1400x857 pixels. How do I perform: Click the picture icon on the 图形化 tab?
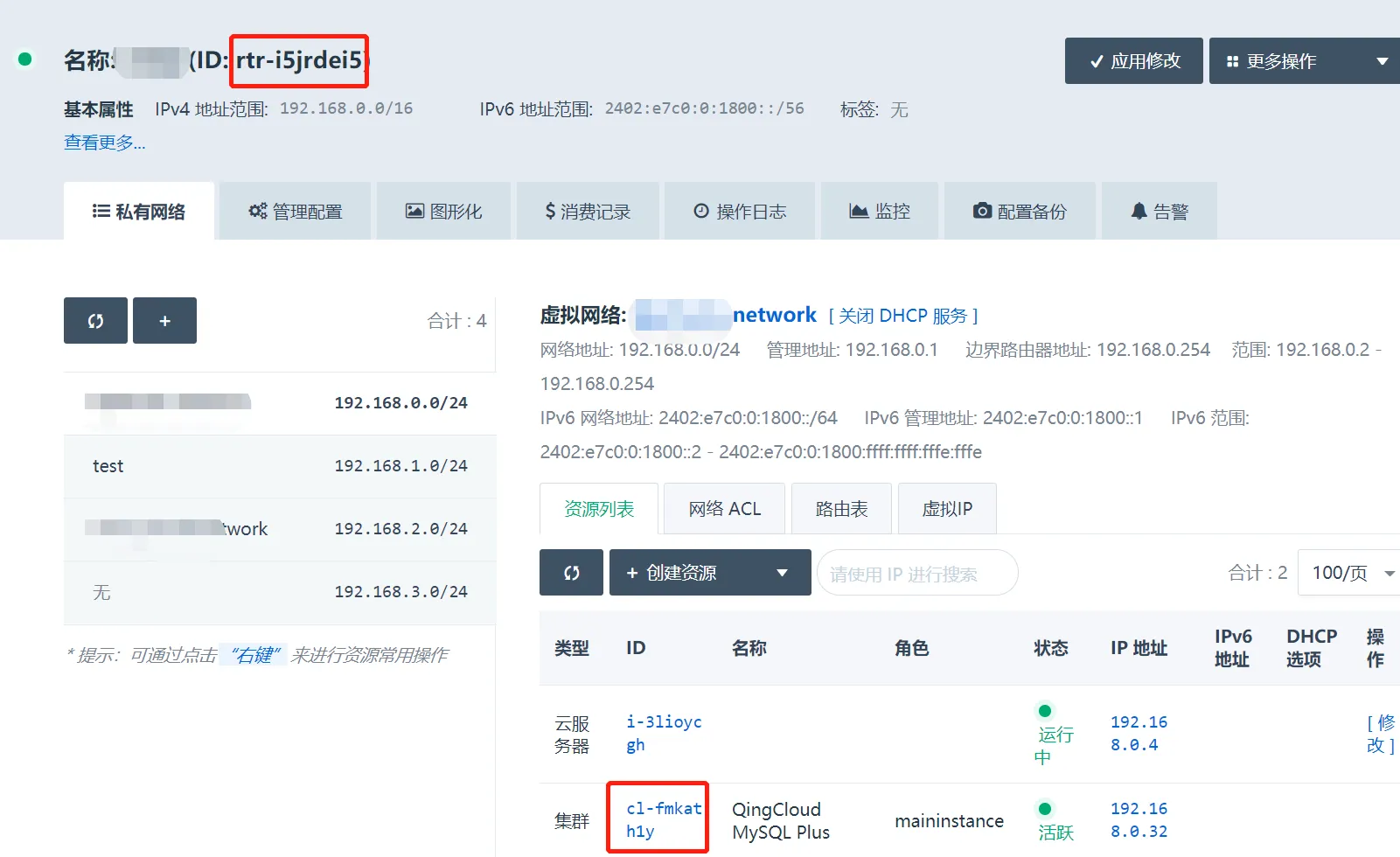pyautogui.click(x=414, y=211)
